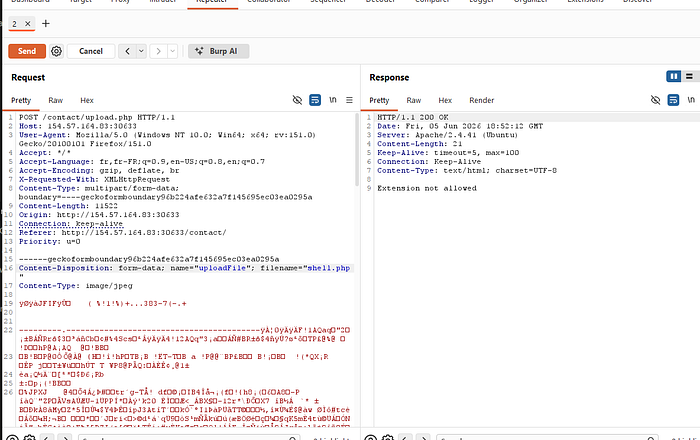Click the POST /contact/upload.php request line
Screen dimensions: 700x440
pos(97,117)
